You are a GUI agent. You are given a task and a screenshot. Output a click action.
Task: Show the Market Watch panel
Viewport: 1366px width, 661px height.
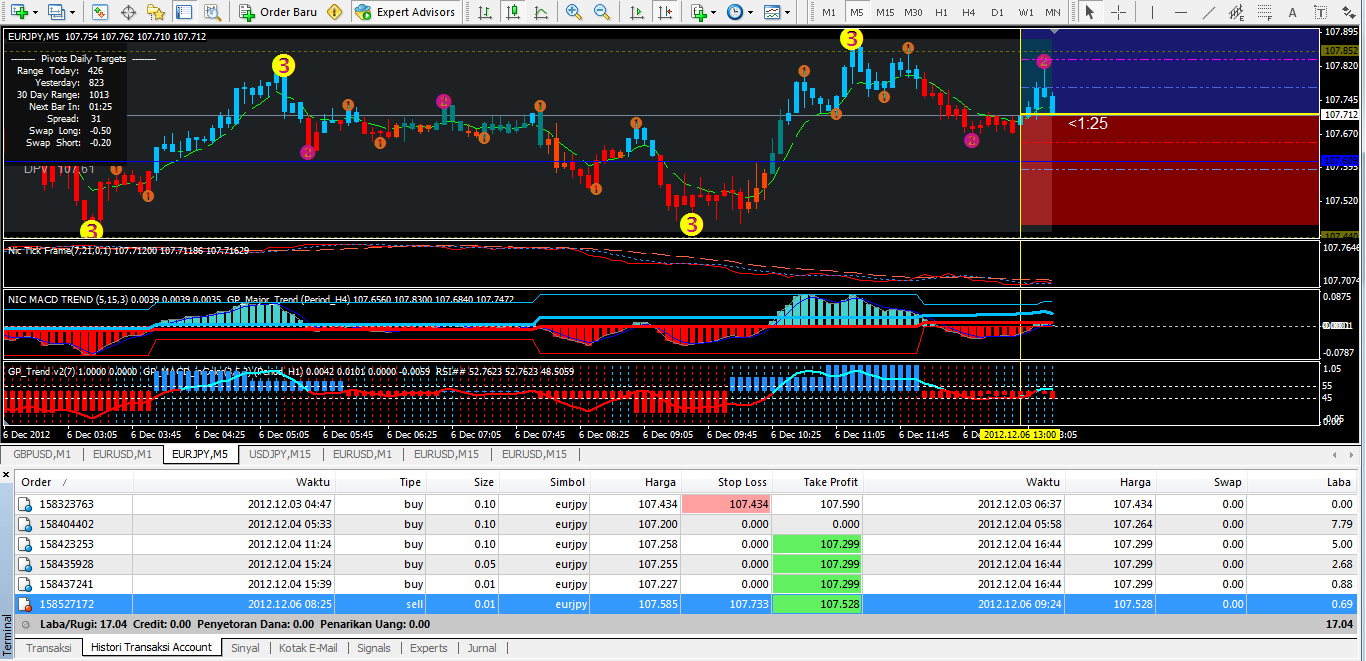point(100,12)
